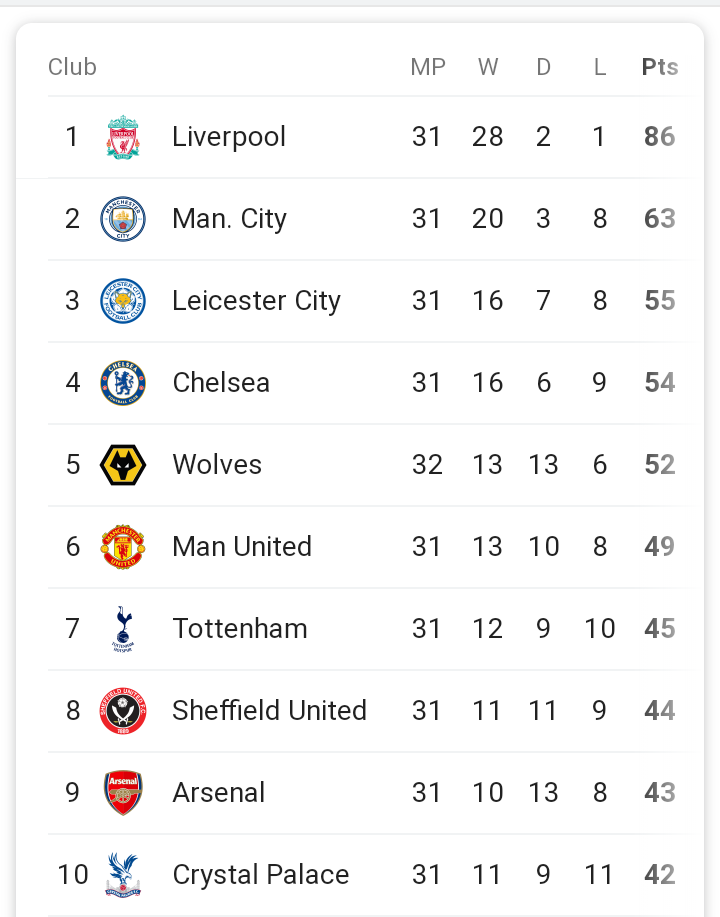Image resolution: width=720 pixels, height=917 pixels.
Task: Click the W column header
Action: tap(488, 67)
